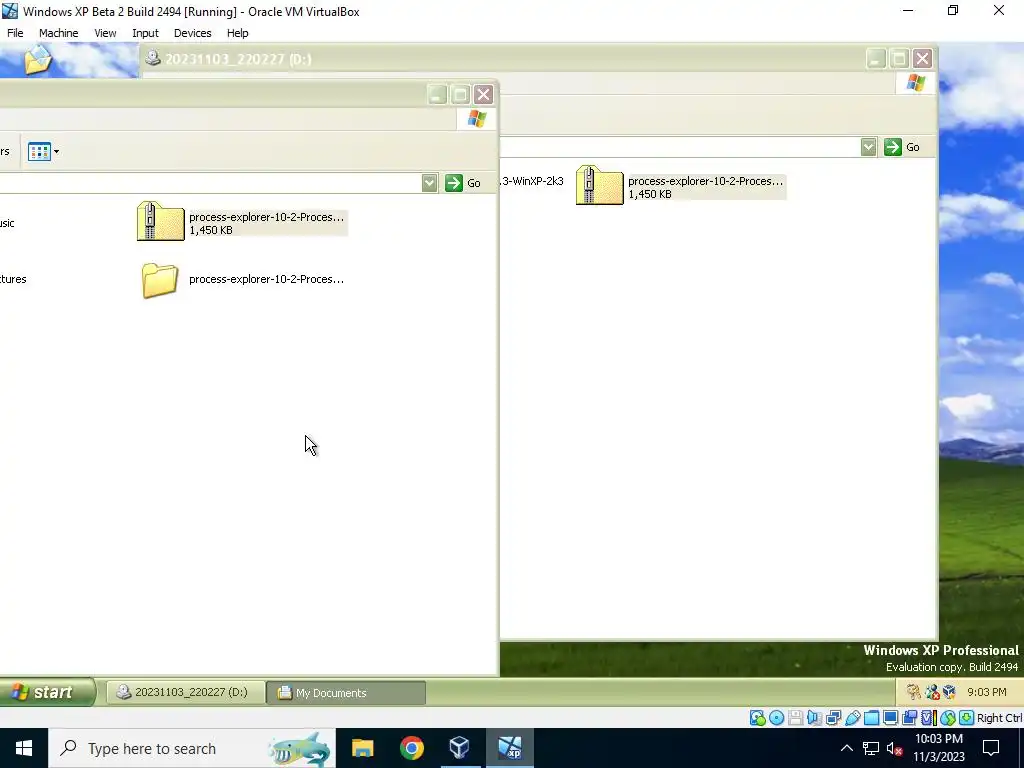Click the keyboard capture green arrow icon

coord(967,718)
